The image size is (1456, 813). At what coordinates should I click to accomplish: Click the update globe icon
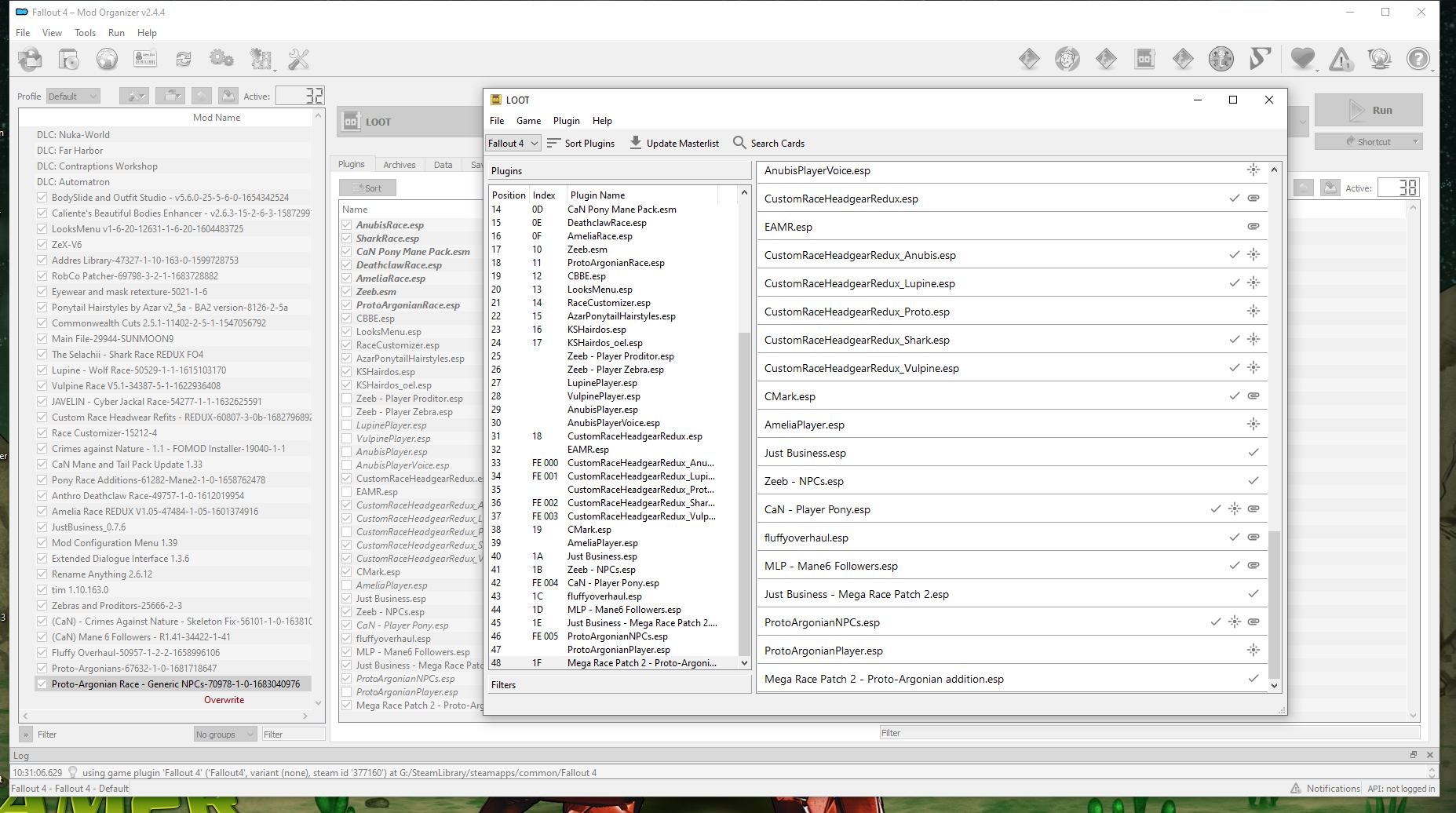1379,59
